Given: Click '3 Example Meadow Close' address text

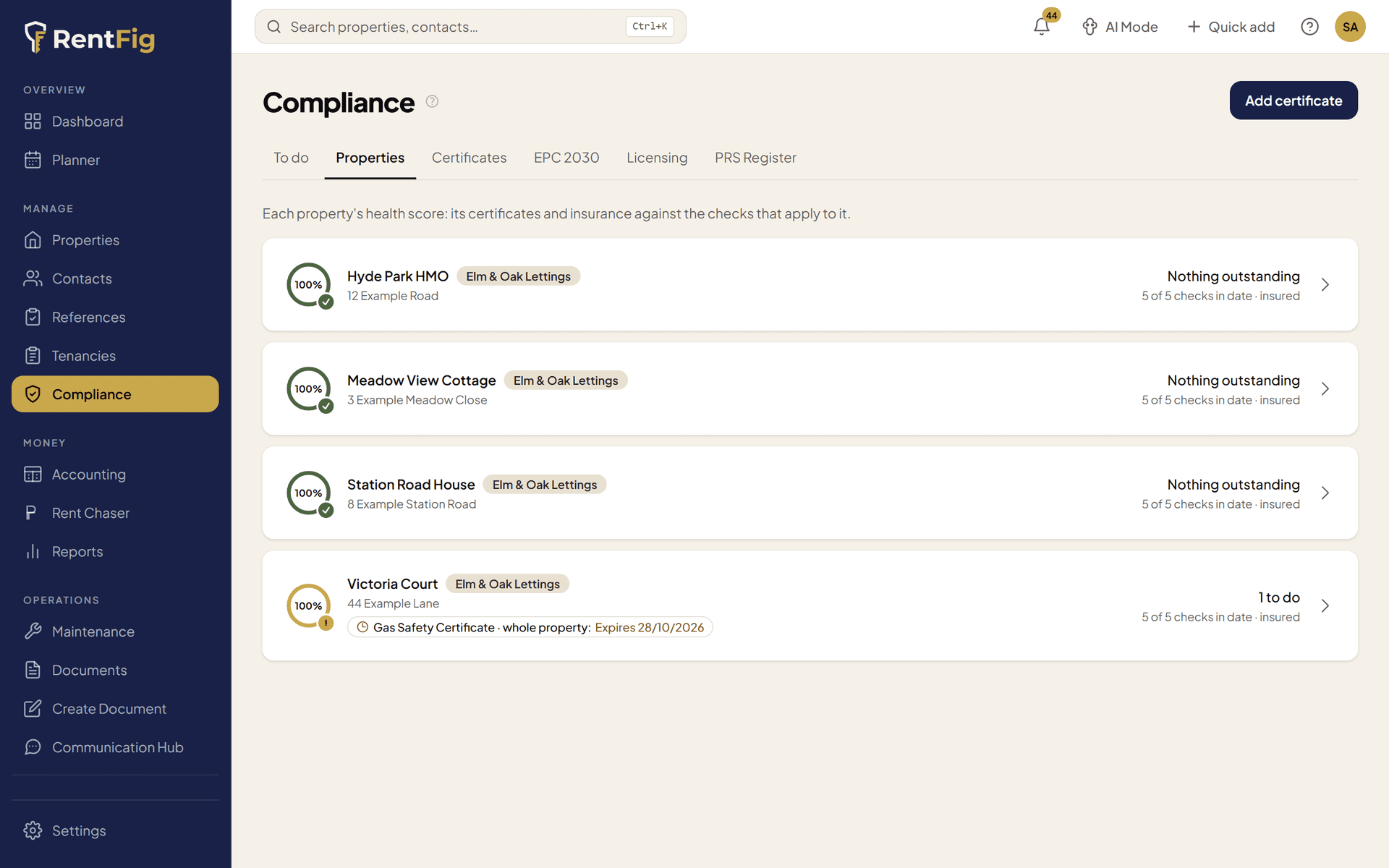Looking at the screenshot, I should (417, 400).
